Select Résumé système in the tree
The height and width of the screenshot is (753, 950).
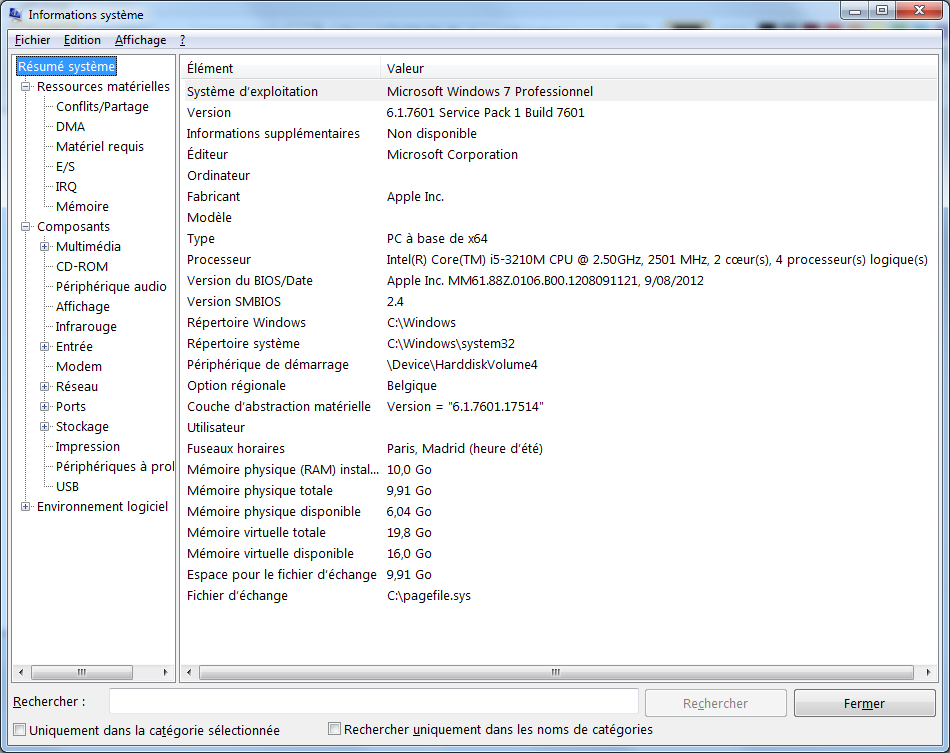coord(67,66)
